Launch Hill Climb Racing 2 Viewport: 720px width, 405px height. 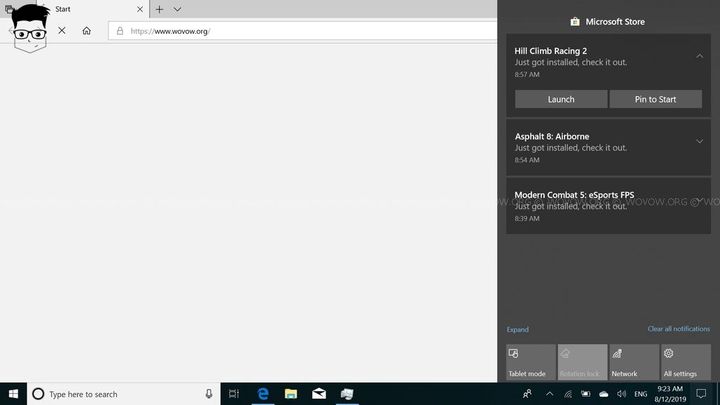point(561,99)
